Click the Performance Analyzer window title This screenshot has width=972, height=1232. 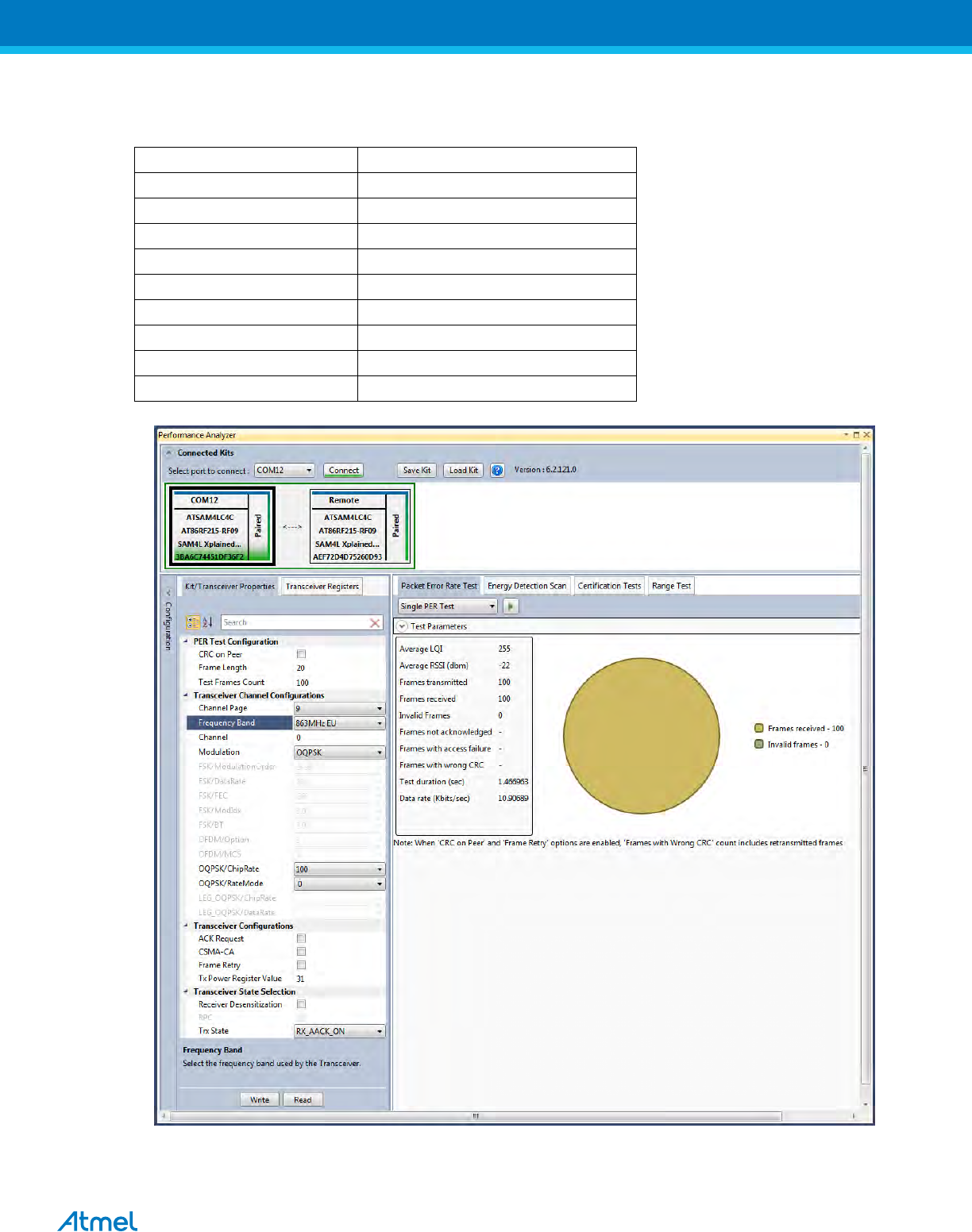[x=197, y=435]
